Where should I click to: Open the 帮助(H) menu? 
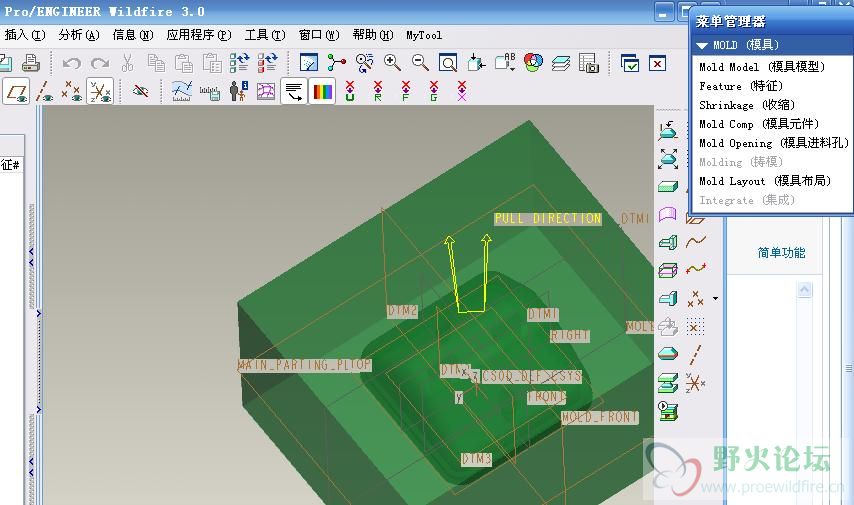(x=373, y=35)
